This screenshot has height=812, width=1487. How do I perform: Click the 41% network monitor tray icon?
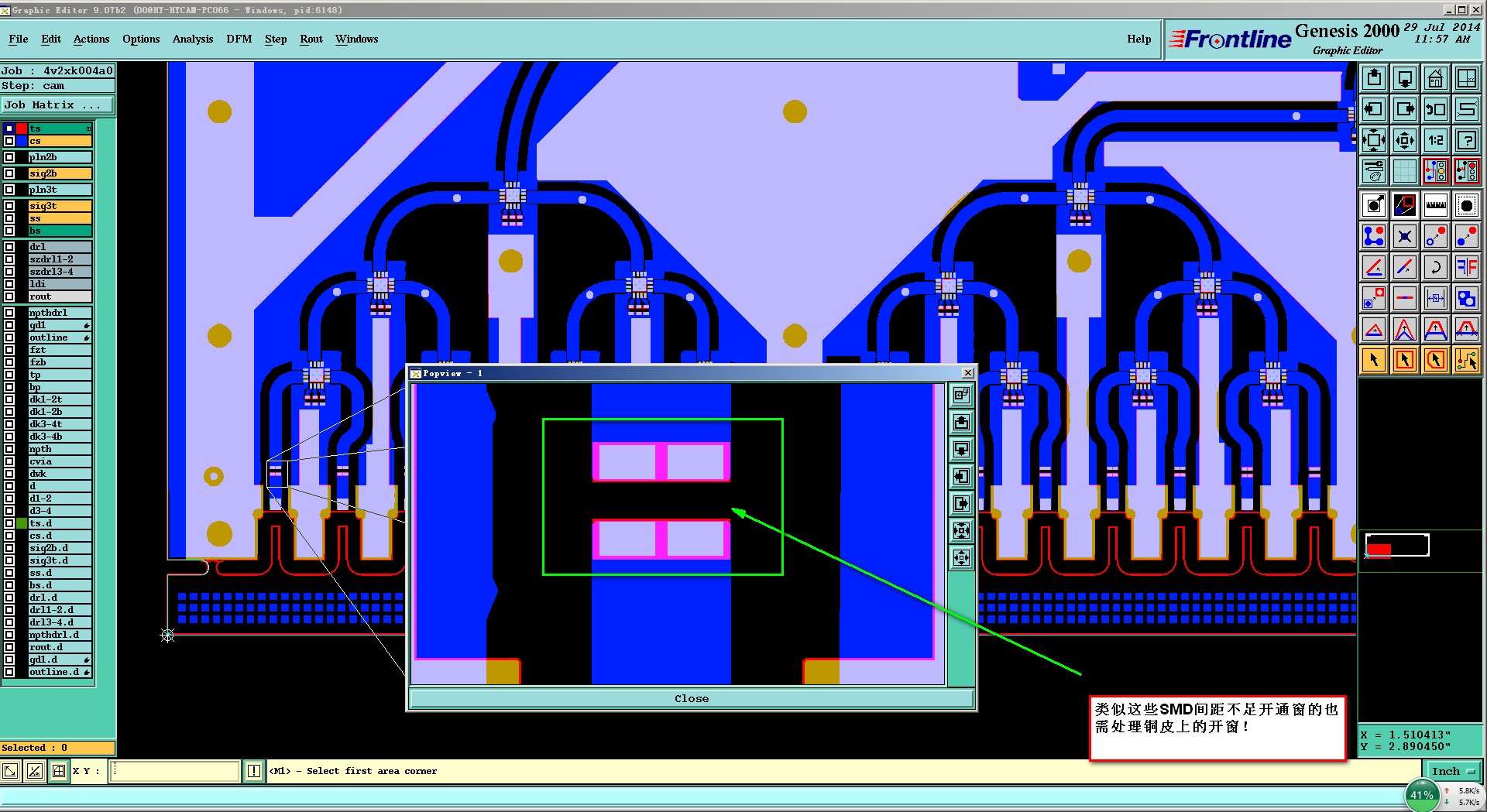(1422, 796)
